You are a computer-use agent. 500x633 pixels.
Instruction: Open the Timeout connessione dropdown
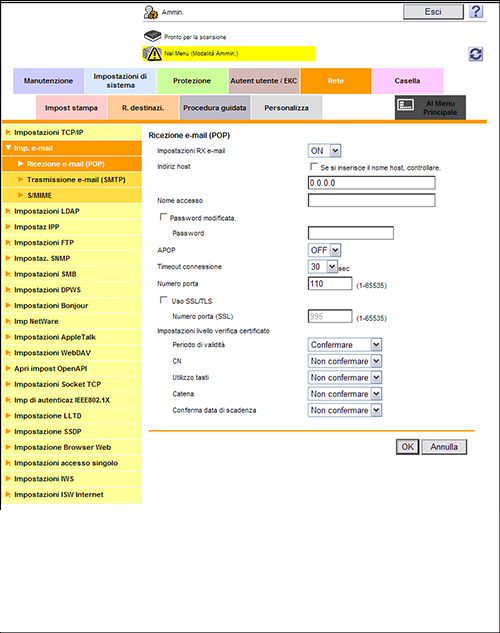coord(323,266)
